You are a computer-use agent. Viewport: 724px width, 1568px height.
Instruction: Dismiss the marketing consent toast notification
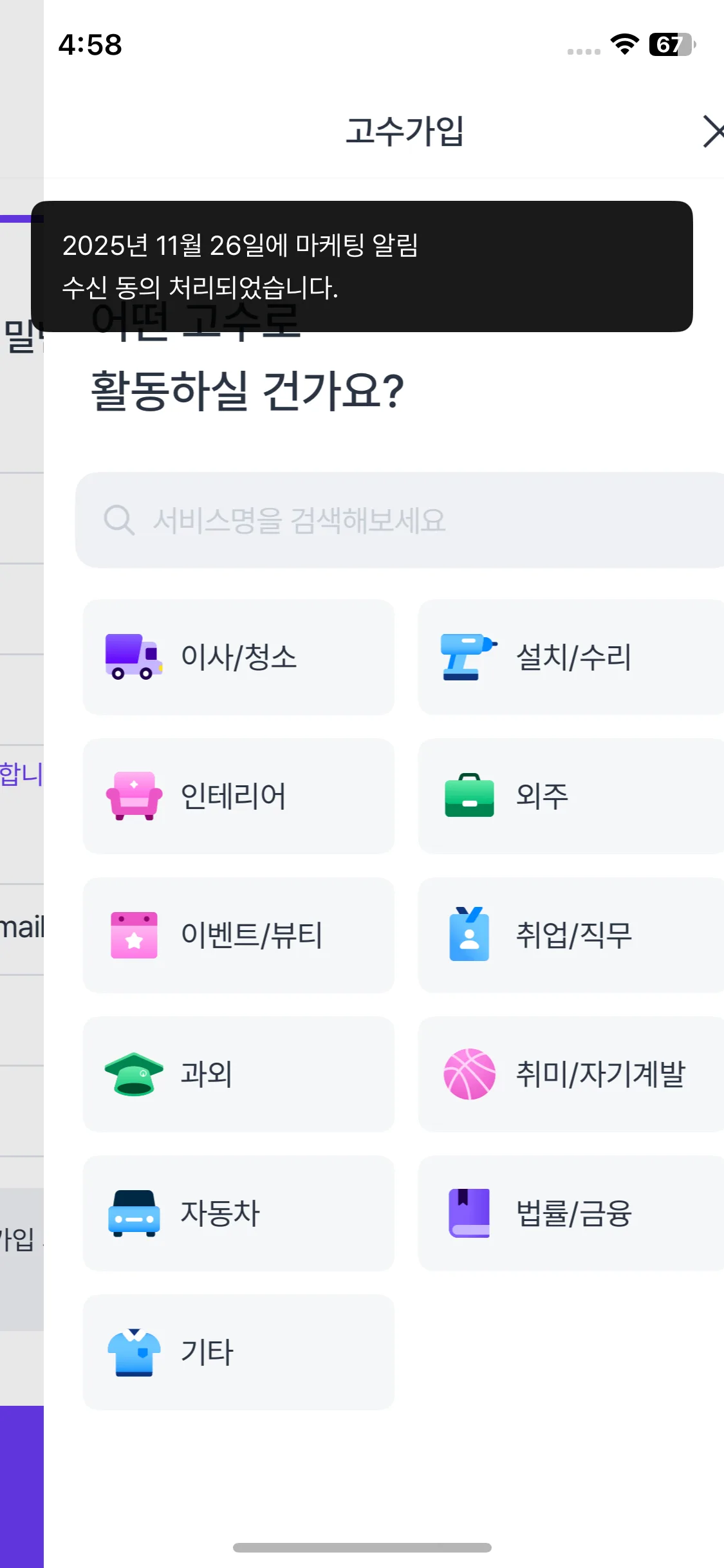click(362, 266)
